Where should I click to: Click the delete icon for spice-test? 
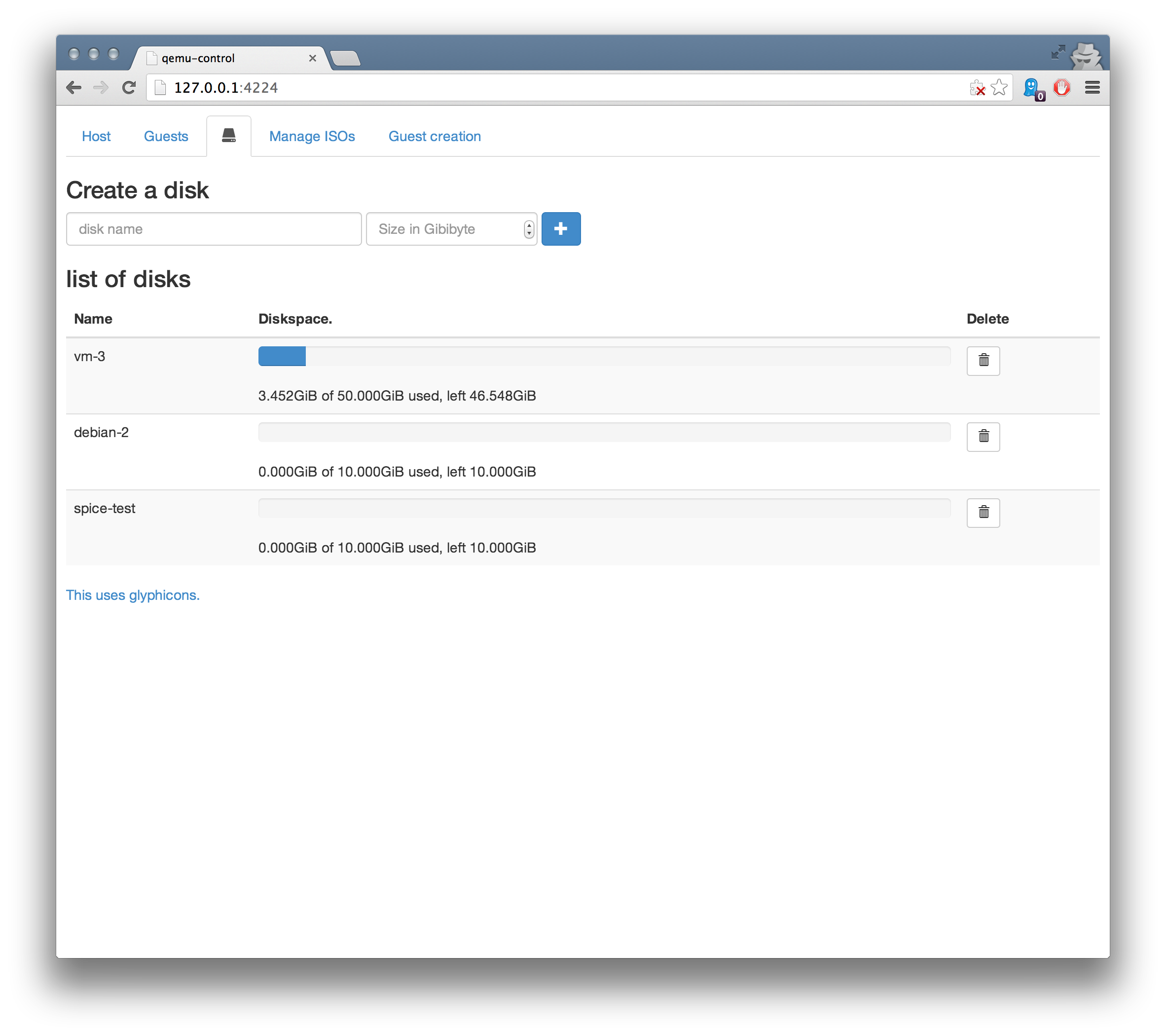[983, 512]
